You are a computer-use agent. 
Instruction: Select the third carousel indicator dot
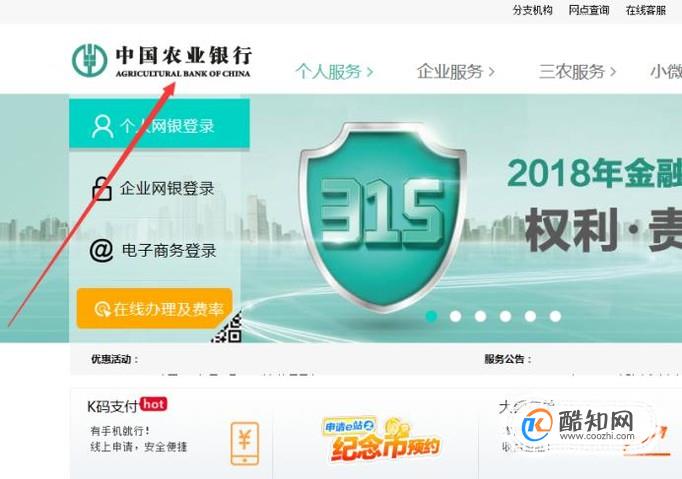(480, 316)
